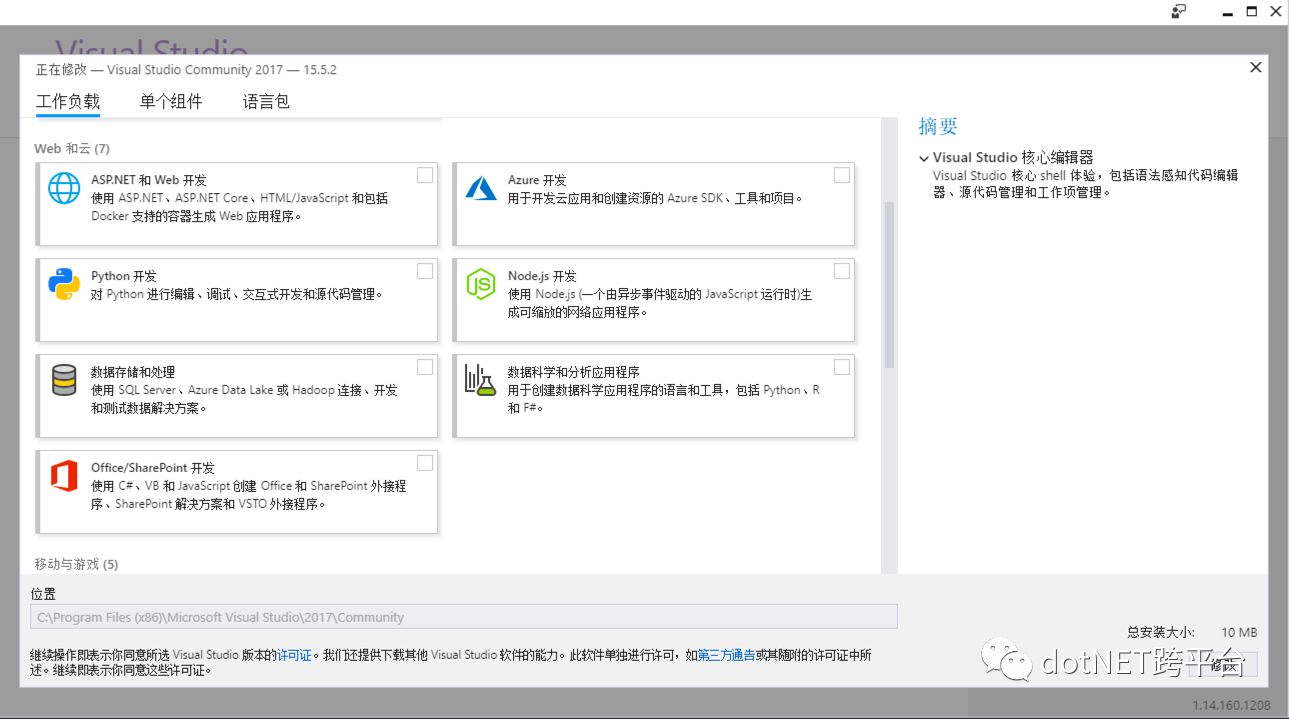The width and height of the screenshot is (1289, 719).
Task: Click the Azure development logo icon
Action: [x=481, y=187]
